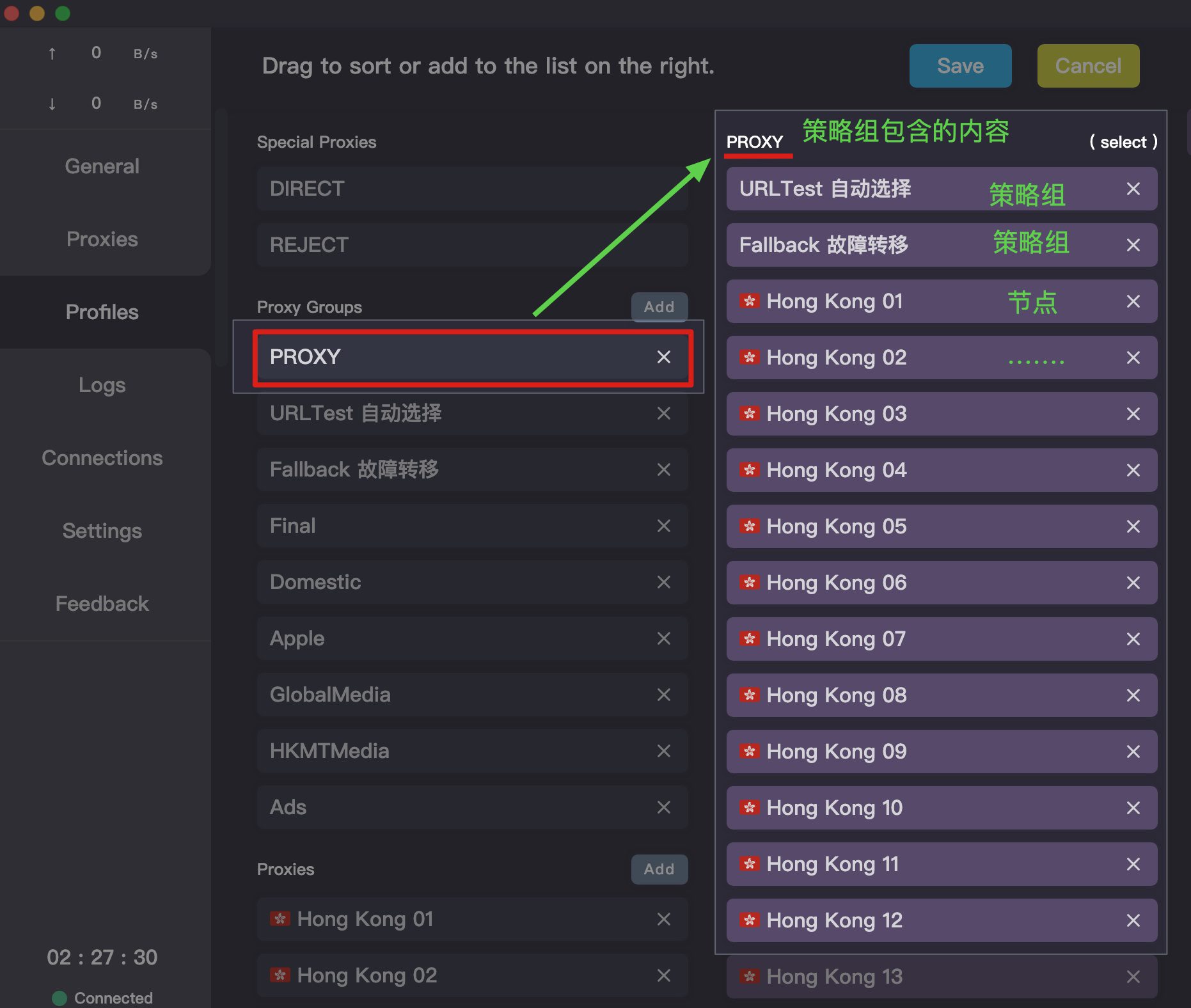Image resolution: width=1191 pixels, height=1008 pixels.
Task: Remove Hong Kong 05 from PROXY panel
Action: [1133, 526]
